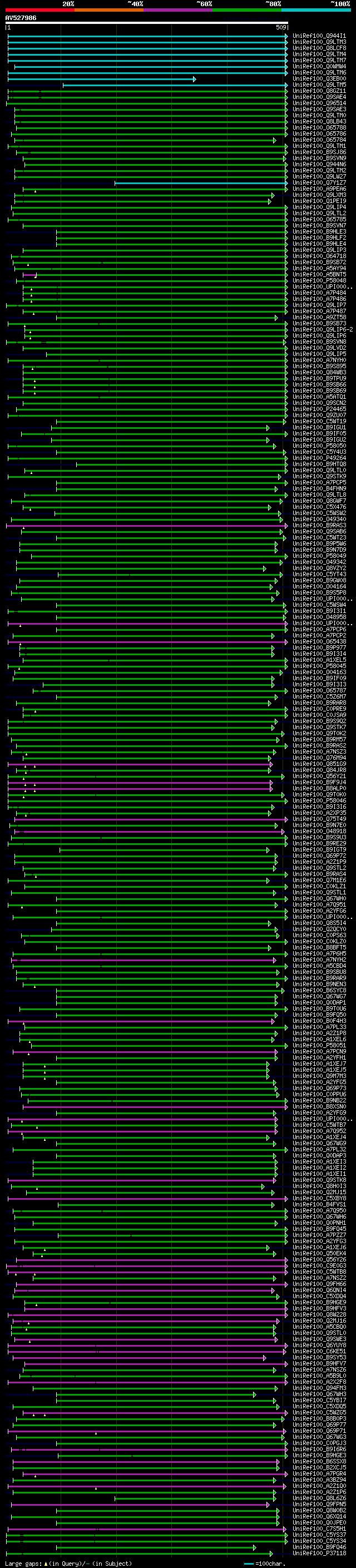Click hit label UniRef100_Q6QNI4
The width and height of the screenshot is (356, 1568).
pyautogui.click(x=319, y=1290)
